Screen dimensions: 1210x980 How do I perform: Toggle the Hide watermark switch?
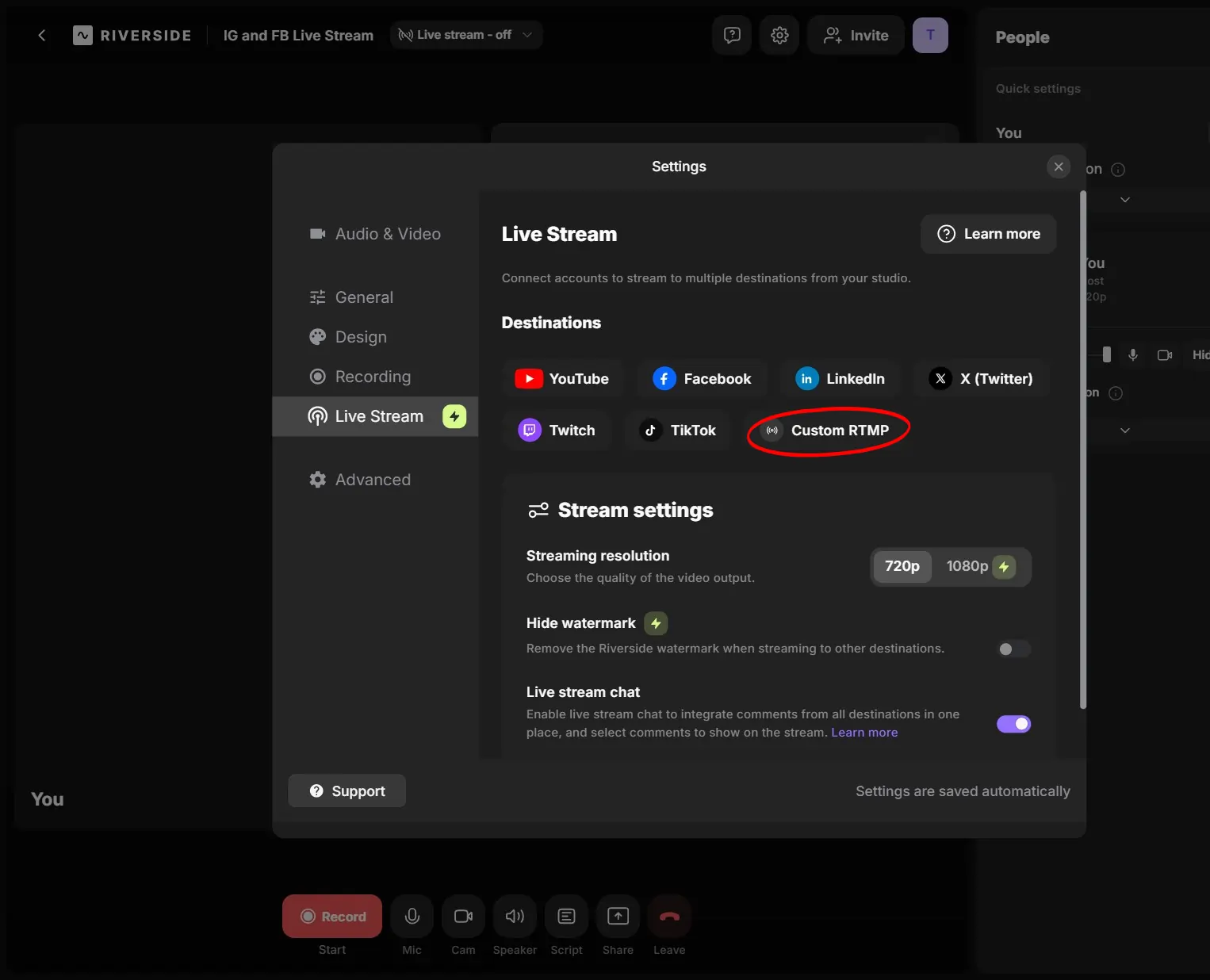click(1013, 649)
